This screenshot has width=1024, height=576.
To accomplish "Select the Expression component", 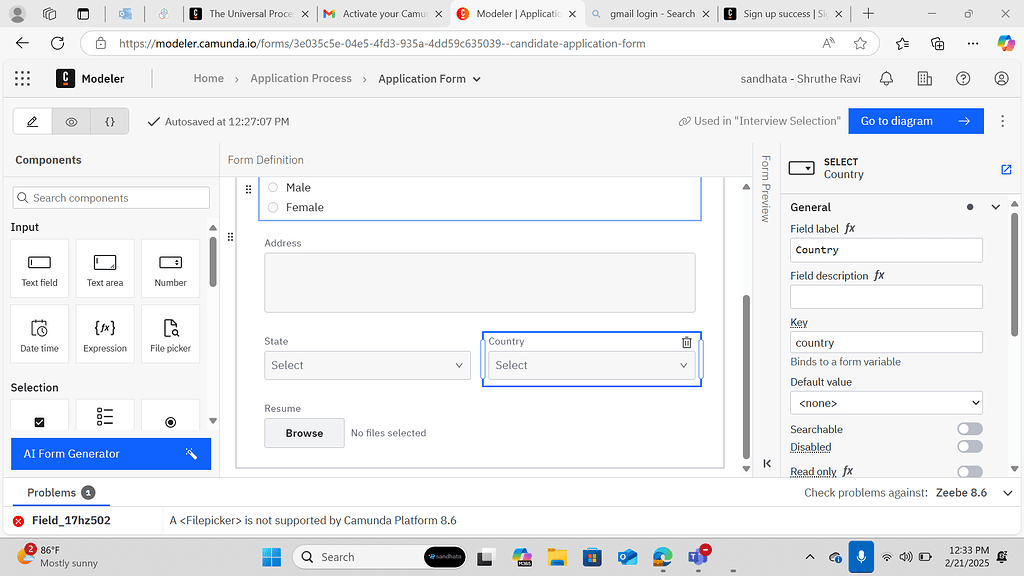I will pos(104,333).
